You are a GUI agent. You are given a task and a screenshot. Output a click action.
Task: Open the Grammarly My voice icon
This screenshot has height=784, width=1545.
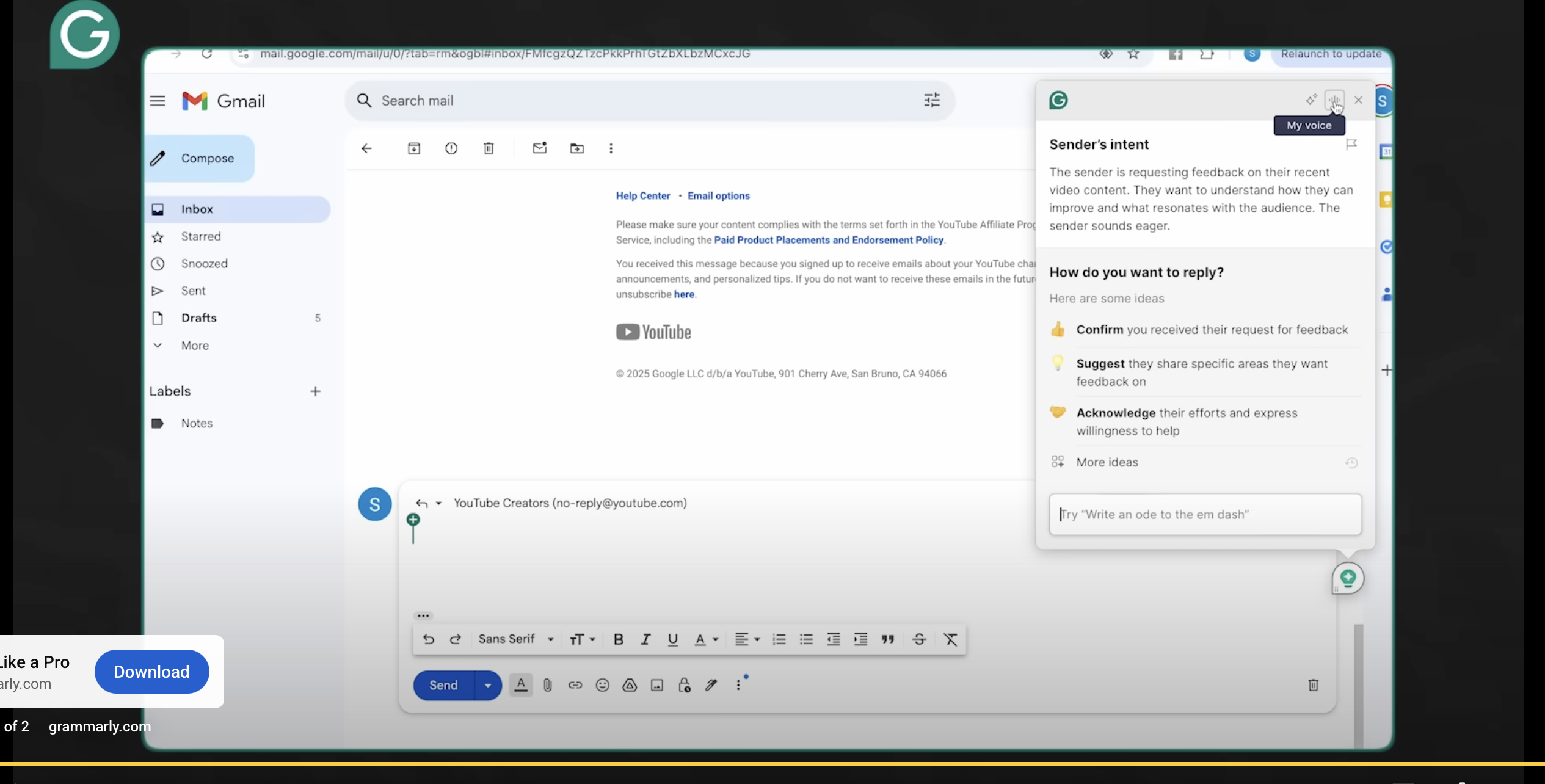tap(1334, 100)
